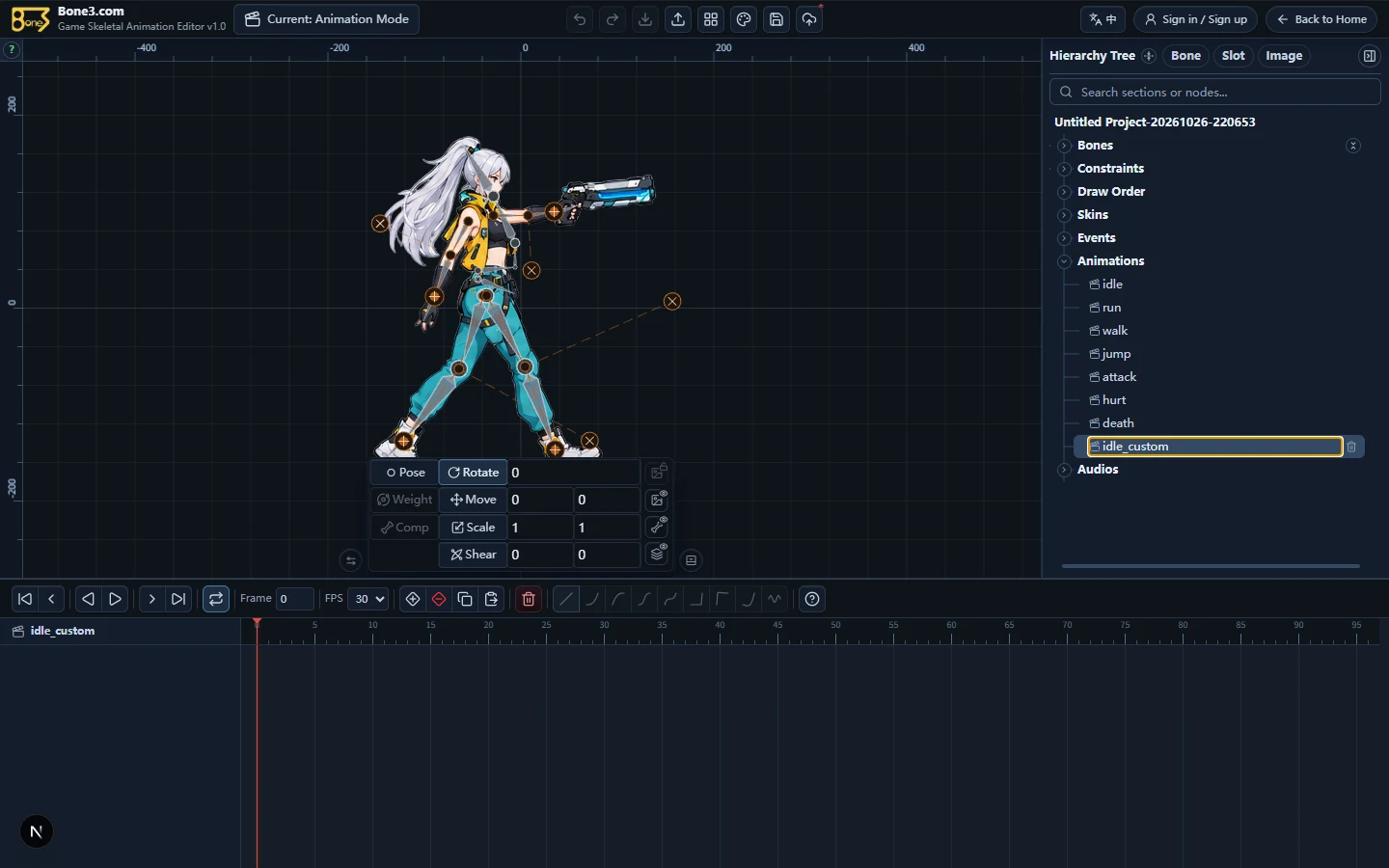Open the four-squares grid icon
Image resolution: width=1389 pixels, height=868 pixels.
(711, 19)
